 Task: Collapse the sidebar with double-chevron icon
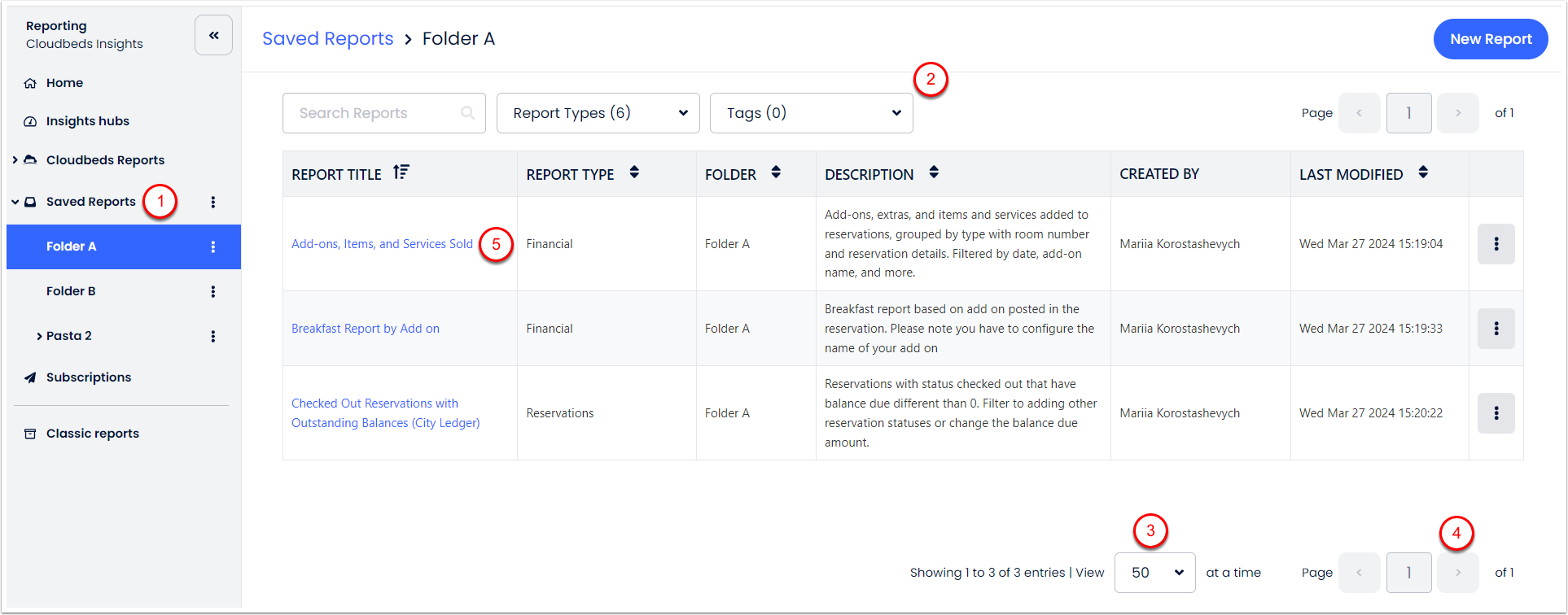(213, 35)
